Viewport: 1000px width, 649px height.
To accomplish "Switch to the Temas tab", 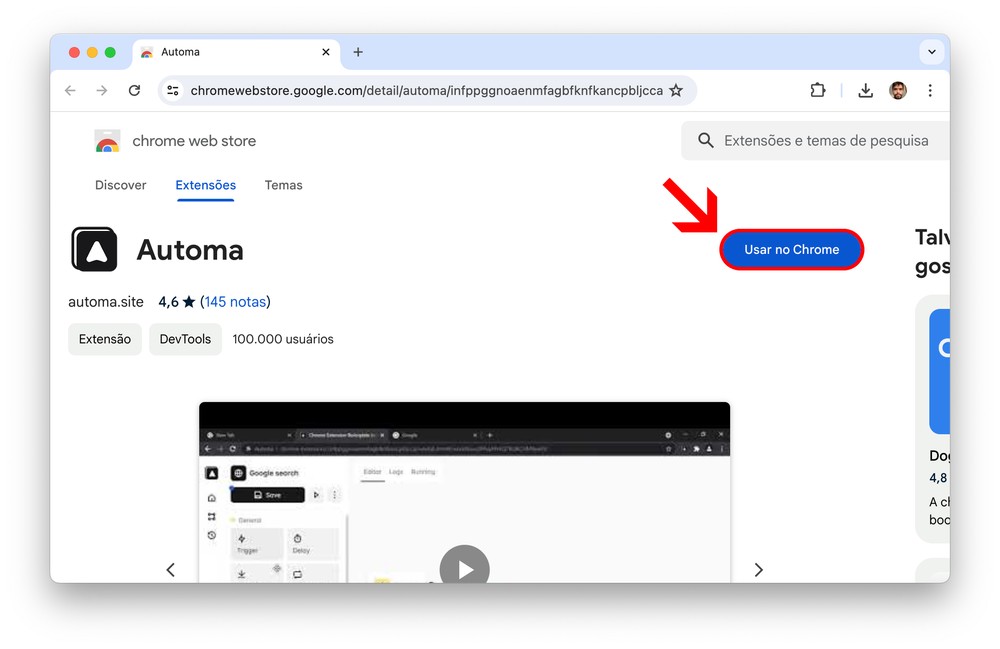I will (x=283, y=185).
